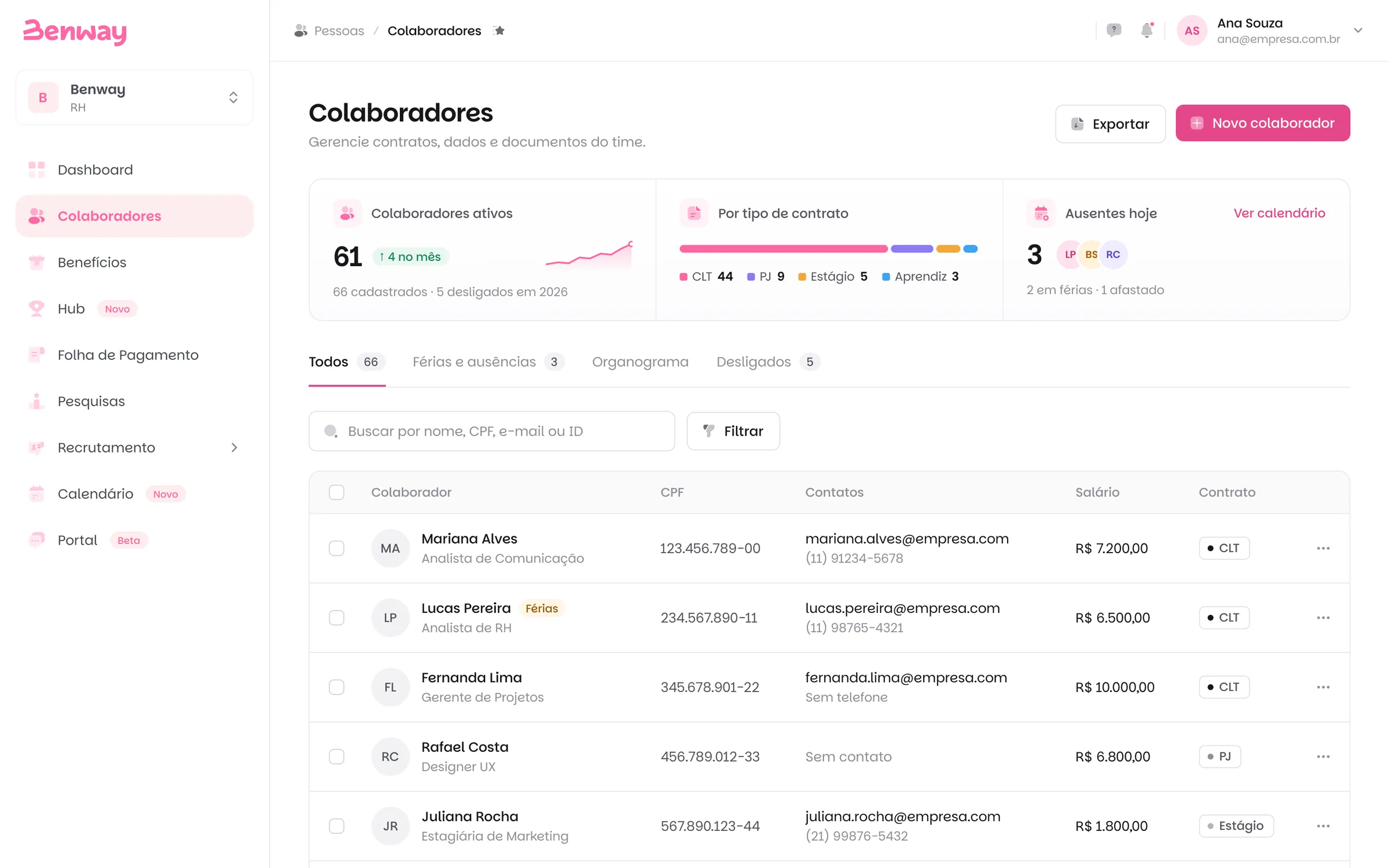Click the favorite star next to Colaboradores
The image size is (1389, 868).
click(x=499, y=31)
